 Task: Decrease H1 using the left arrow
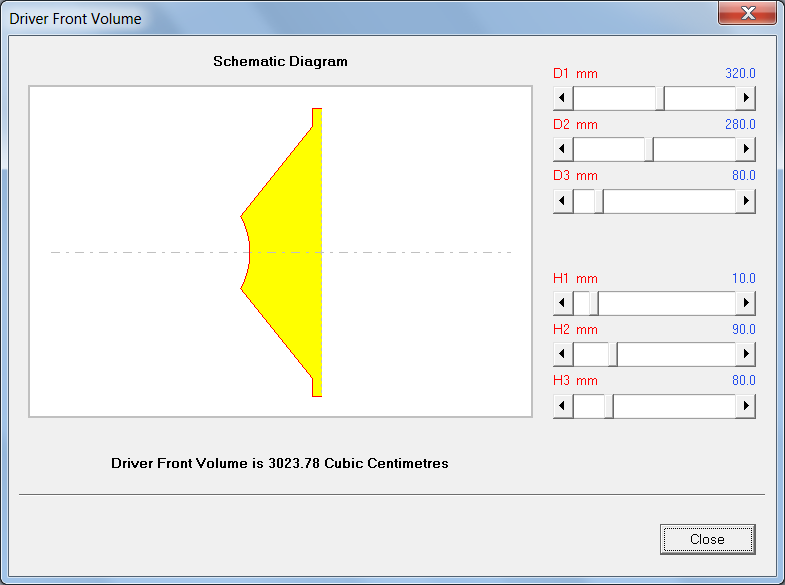click(x=563, y=303)
